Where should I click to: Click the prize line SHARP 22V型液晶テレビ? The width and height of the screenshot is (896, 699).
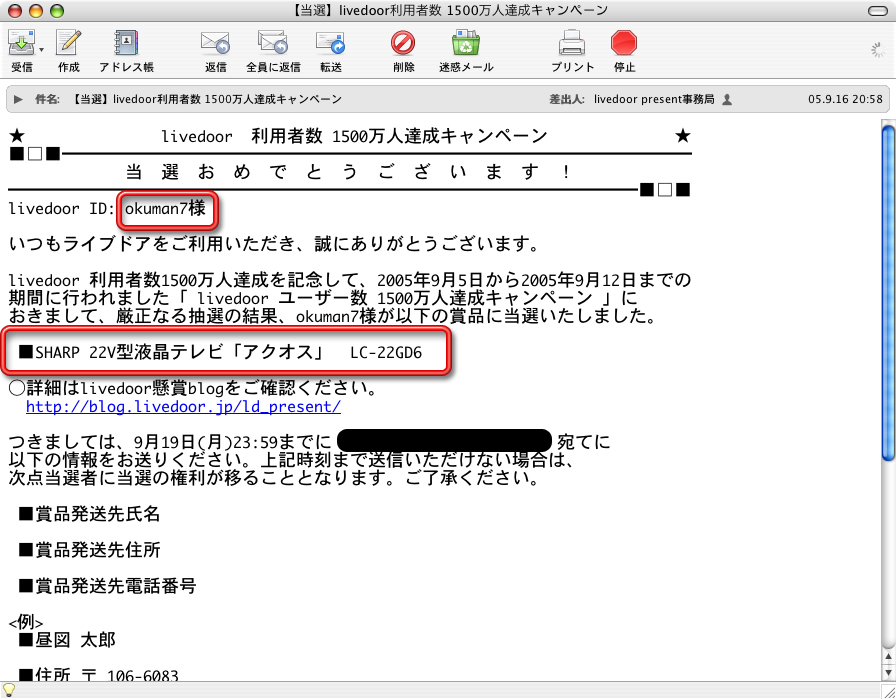(x=220, y=352)
